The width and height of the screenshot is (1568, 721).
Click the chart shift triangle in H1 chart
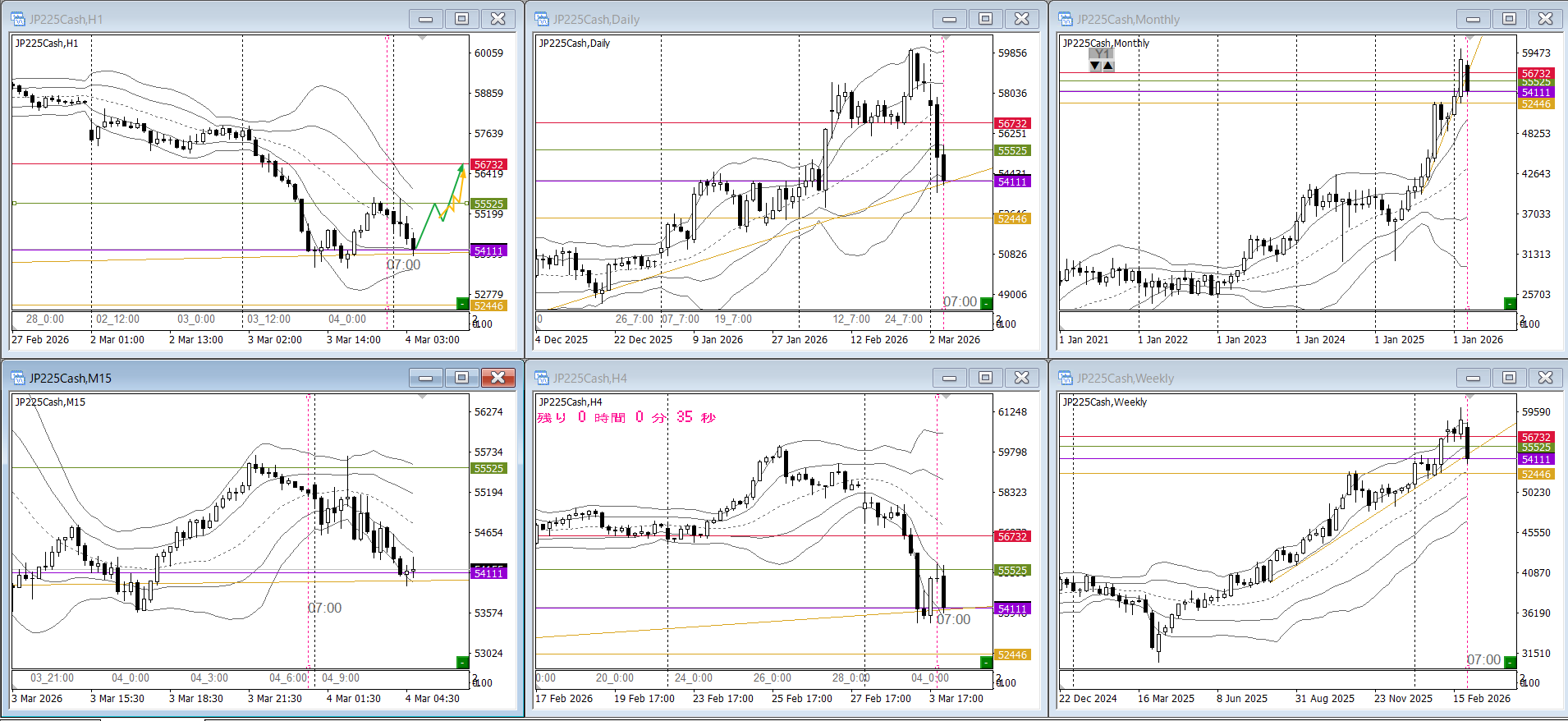(422, 38)
